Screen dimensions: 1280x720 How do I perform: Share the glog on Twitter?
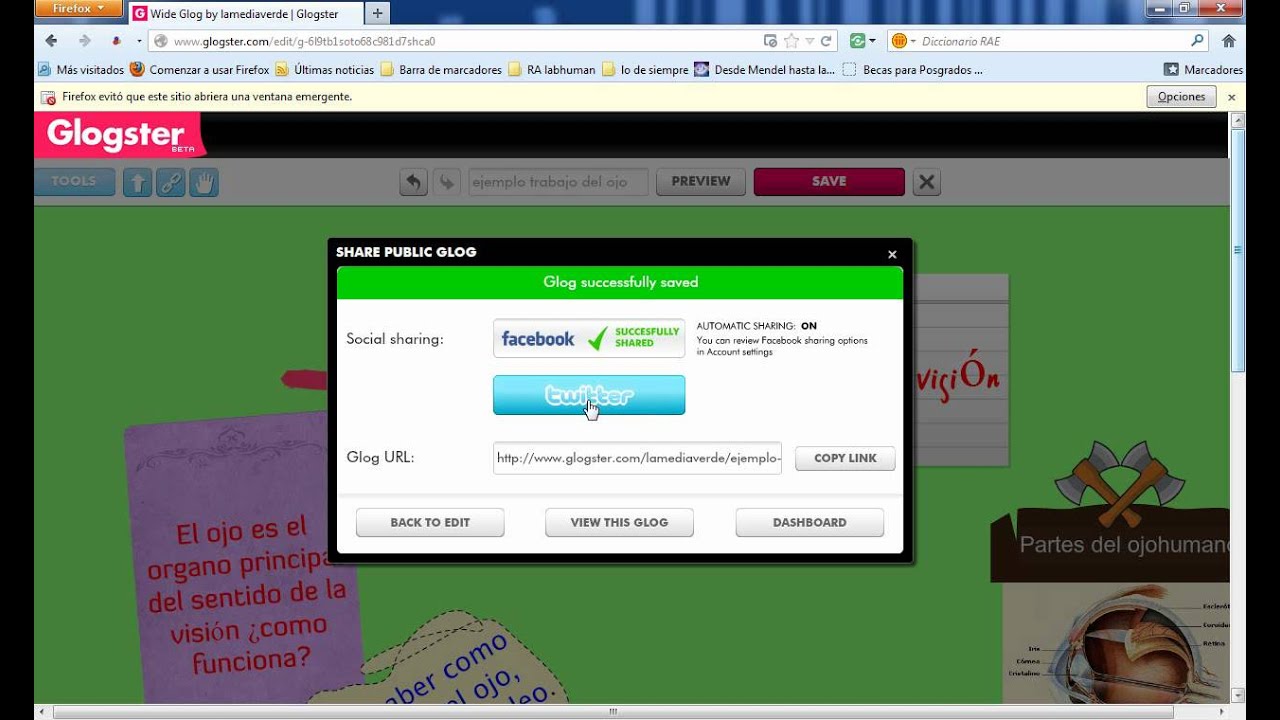click(589, 395)
